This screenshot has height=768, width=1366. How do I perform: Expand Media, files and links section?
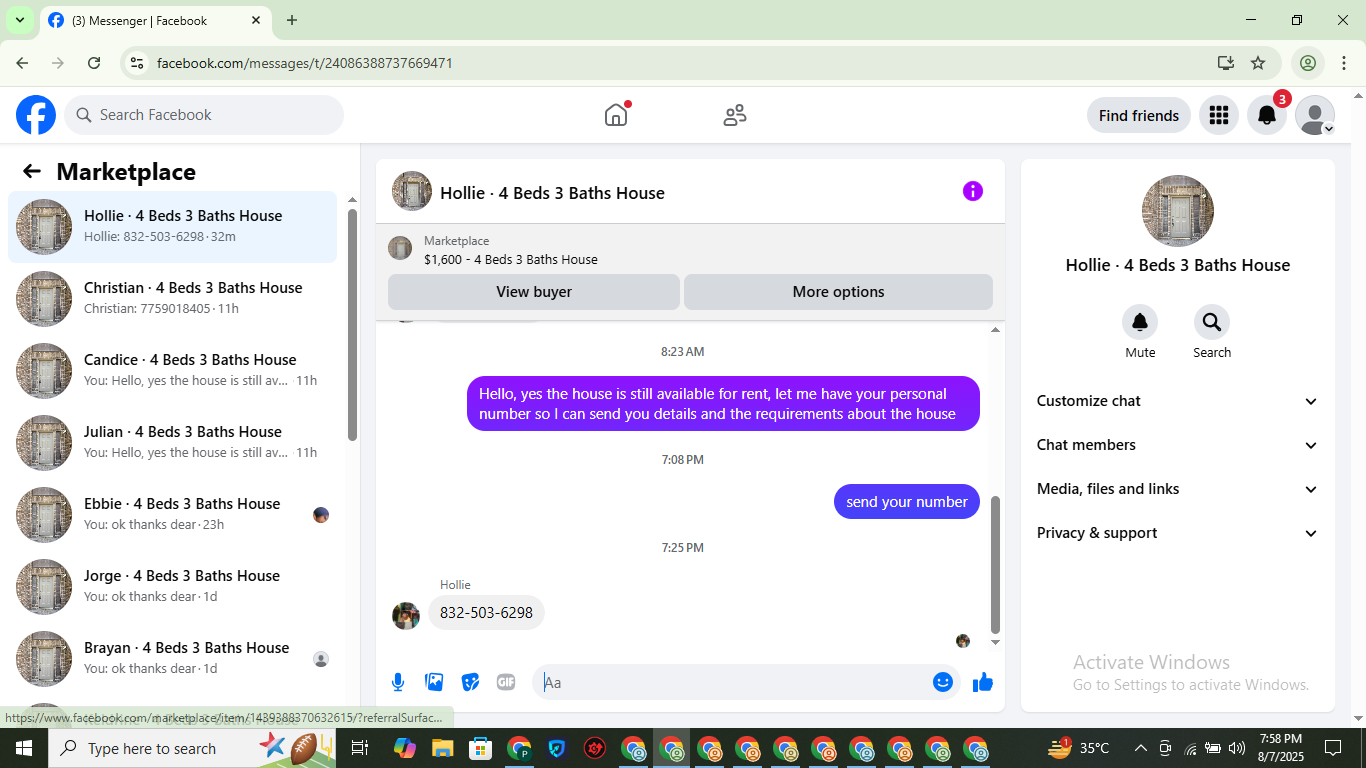click(x=1178, y=489)
